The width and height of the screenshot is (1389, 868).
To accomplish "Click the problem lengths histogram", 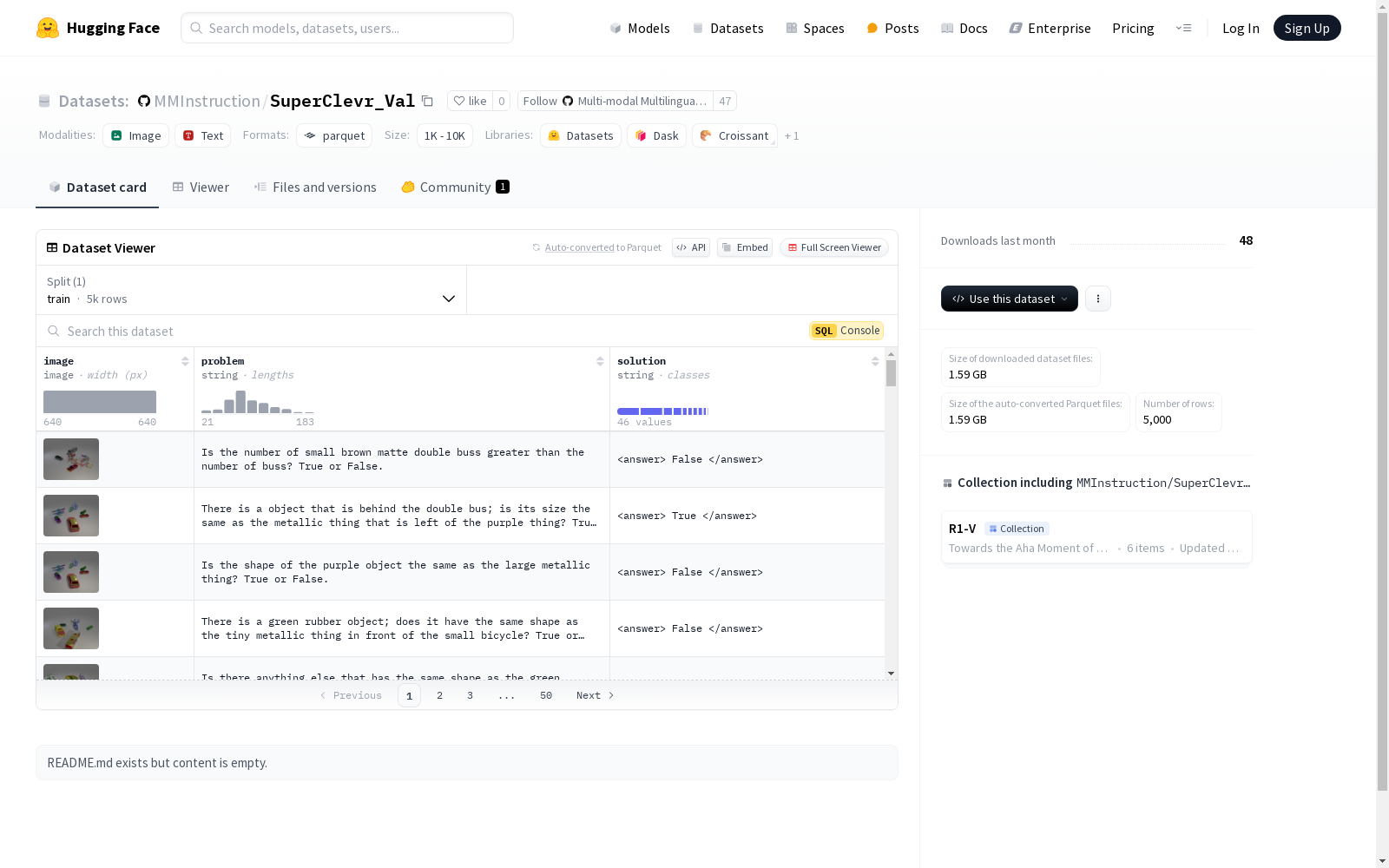I will pyautogui.click(x=258, y=402).
